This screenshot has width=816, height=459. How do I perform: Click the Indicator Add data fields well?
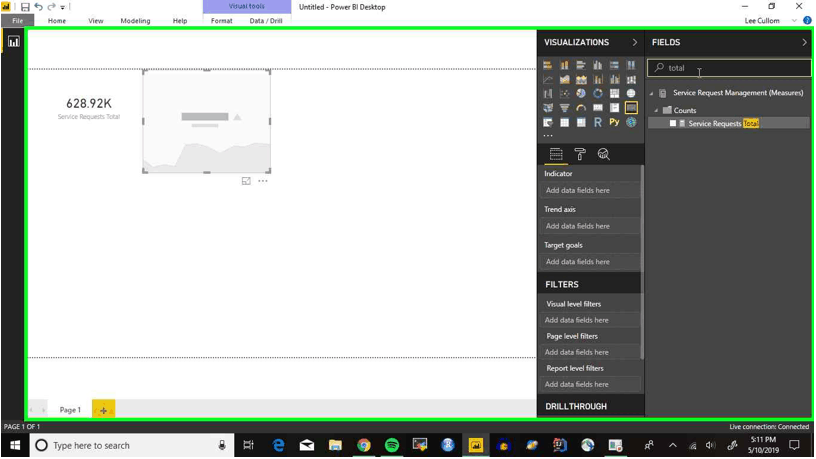click(x=590, y=190)
